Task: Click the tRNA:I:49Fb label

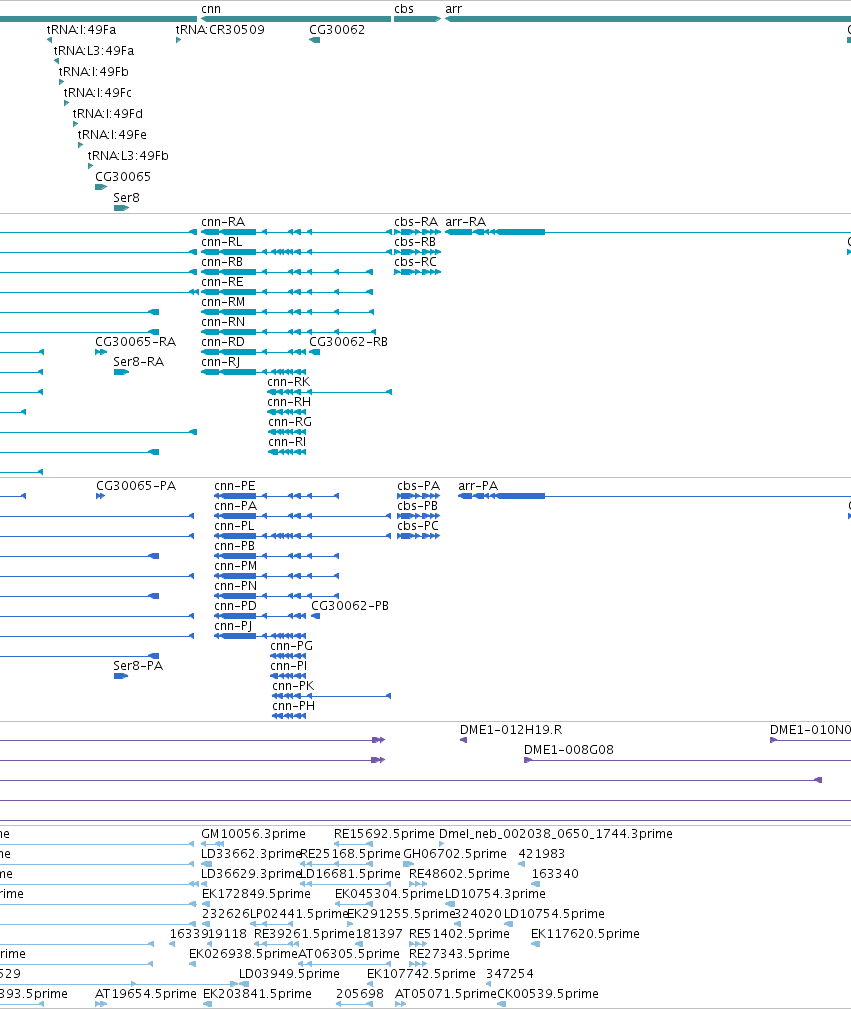Action: (x=93, y=71)
